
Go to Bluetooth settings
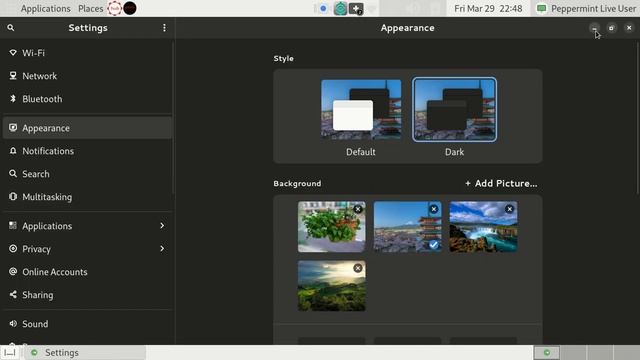click(87, 98)
